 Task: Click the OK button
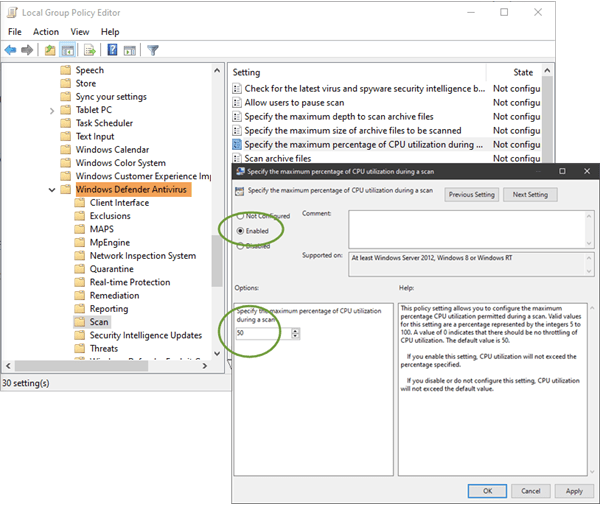(x=487, y=491)
